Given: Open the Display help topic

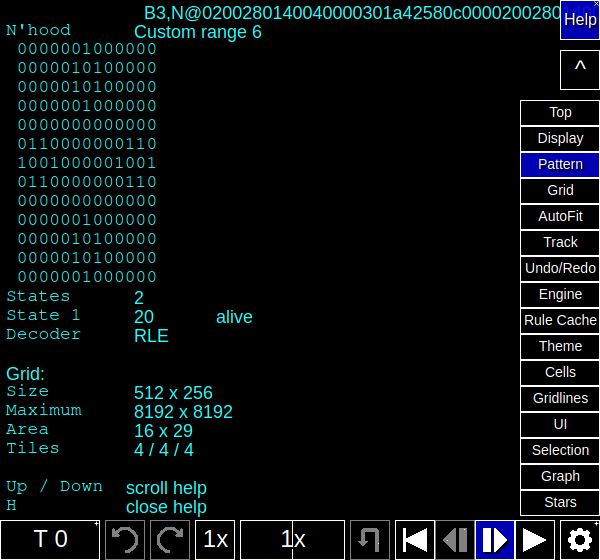Looking at the screenshot, I should click(560, 139).
